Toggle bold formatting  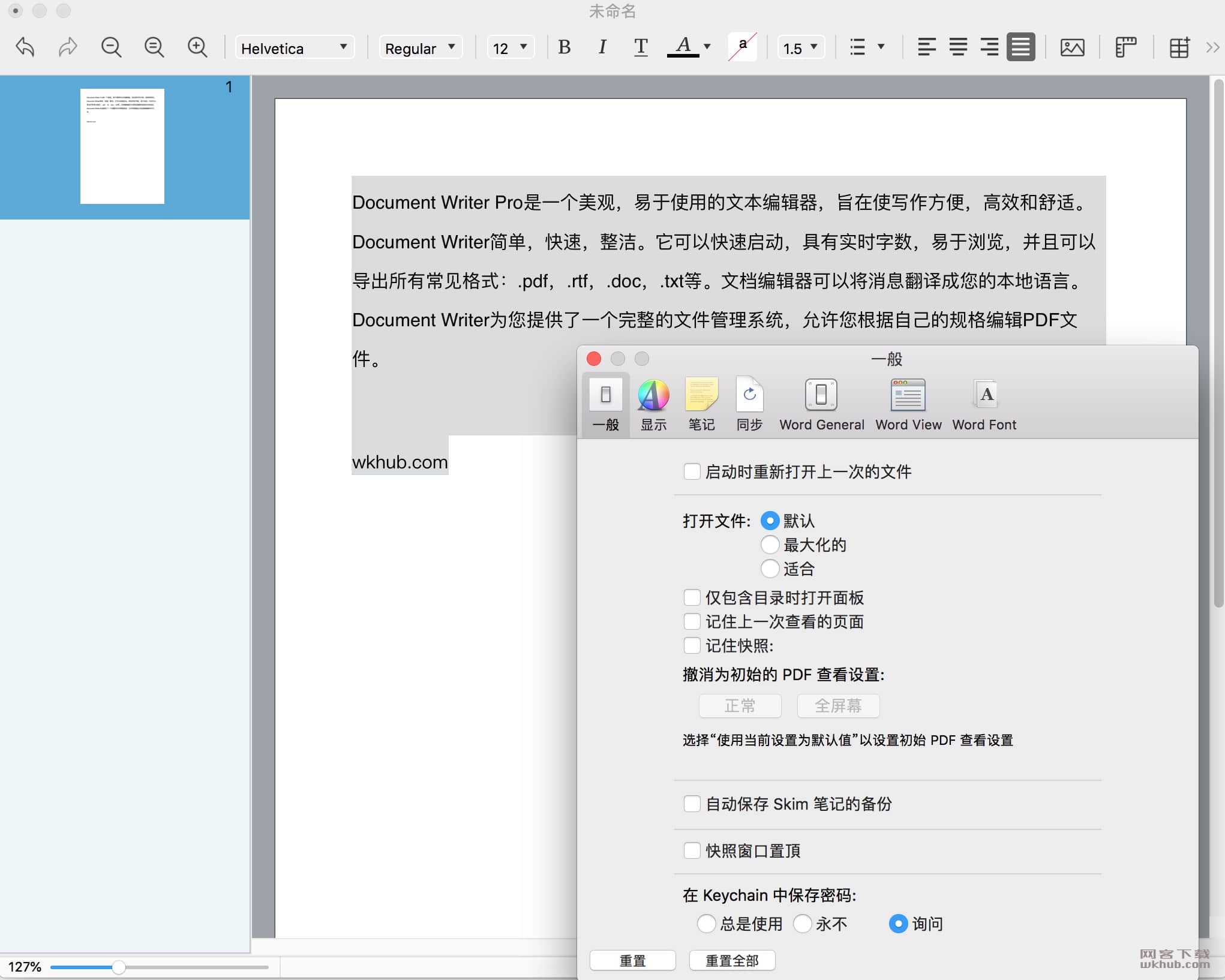pos(564,47)
